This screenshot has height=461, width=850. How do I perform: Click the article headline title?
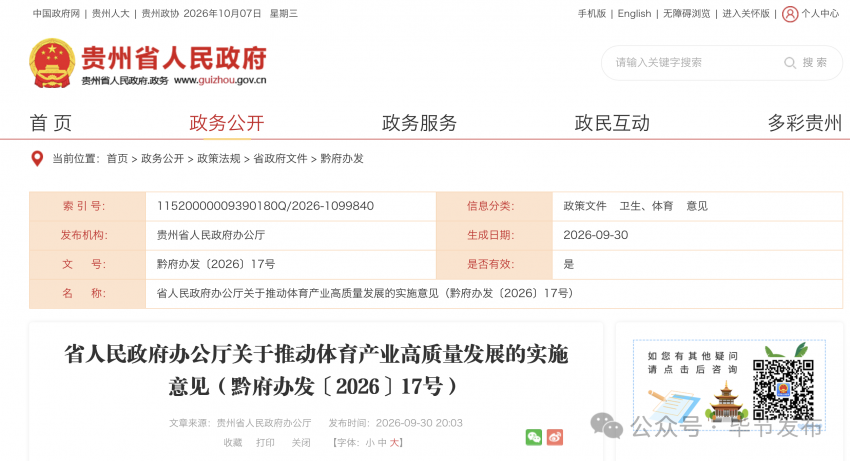(316, 370)
